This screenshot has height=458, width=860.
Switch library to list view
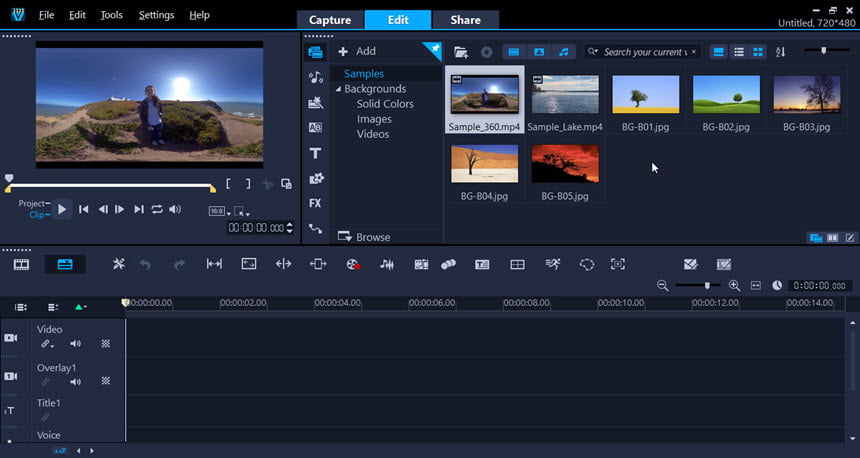(739, 52)
